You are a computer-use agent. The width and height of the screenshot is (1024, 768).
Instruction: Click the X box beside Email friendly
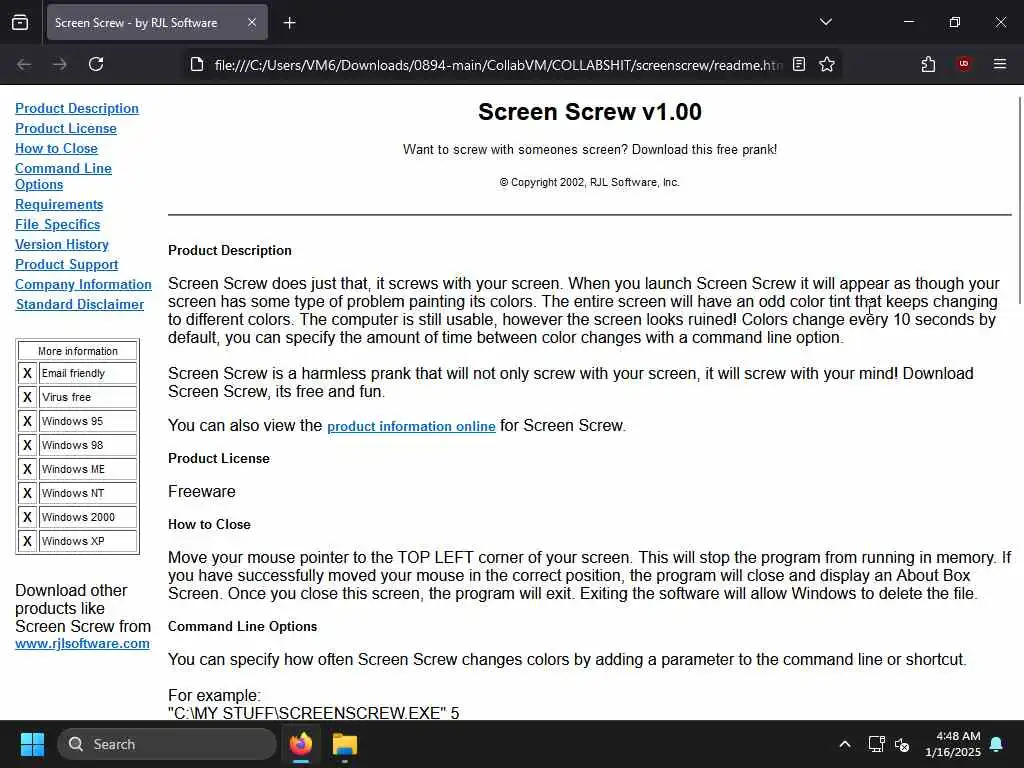point(27,374)
